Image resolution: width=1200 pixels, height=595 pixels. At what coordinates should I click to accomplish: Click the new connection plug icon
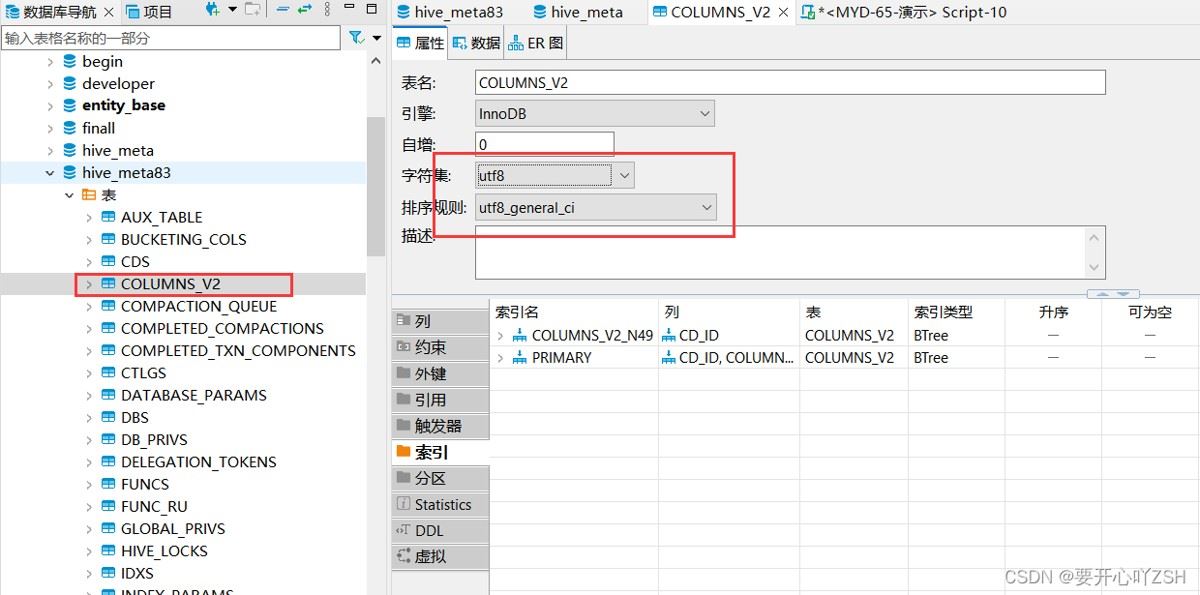tap(212, 10)
